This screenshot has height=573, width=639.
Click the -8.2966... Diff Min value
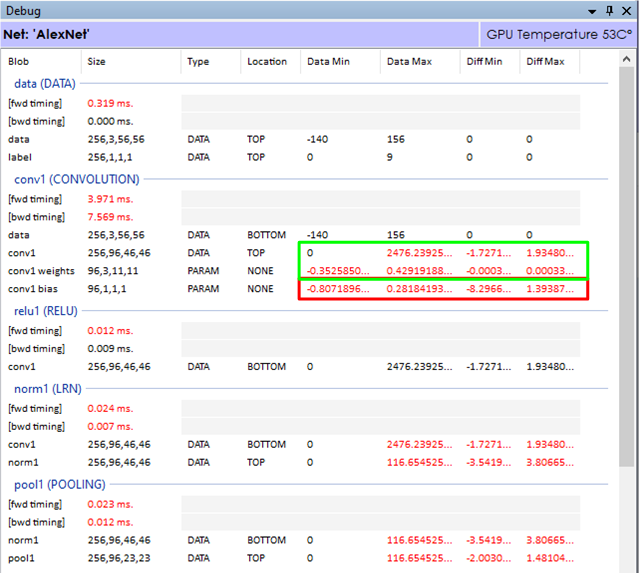[x=489, y=289]
